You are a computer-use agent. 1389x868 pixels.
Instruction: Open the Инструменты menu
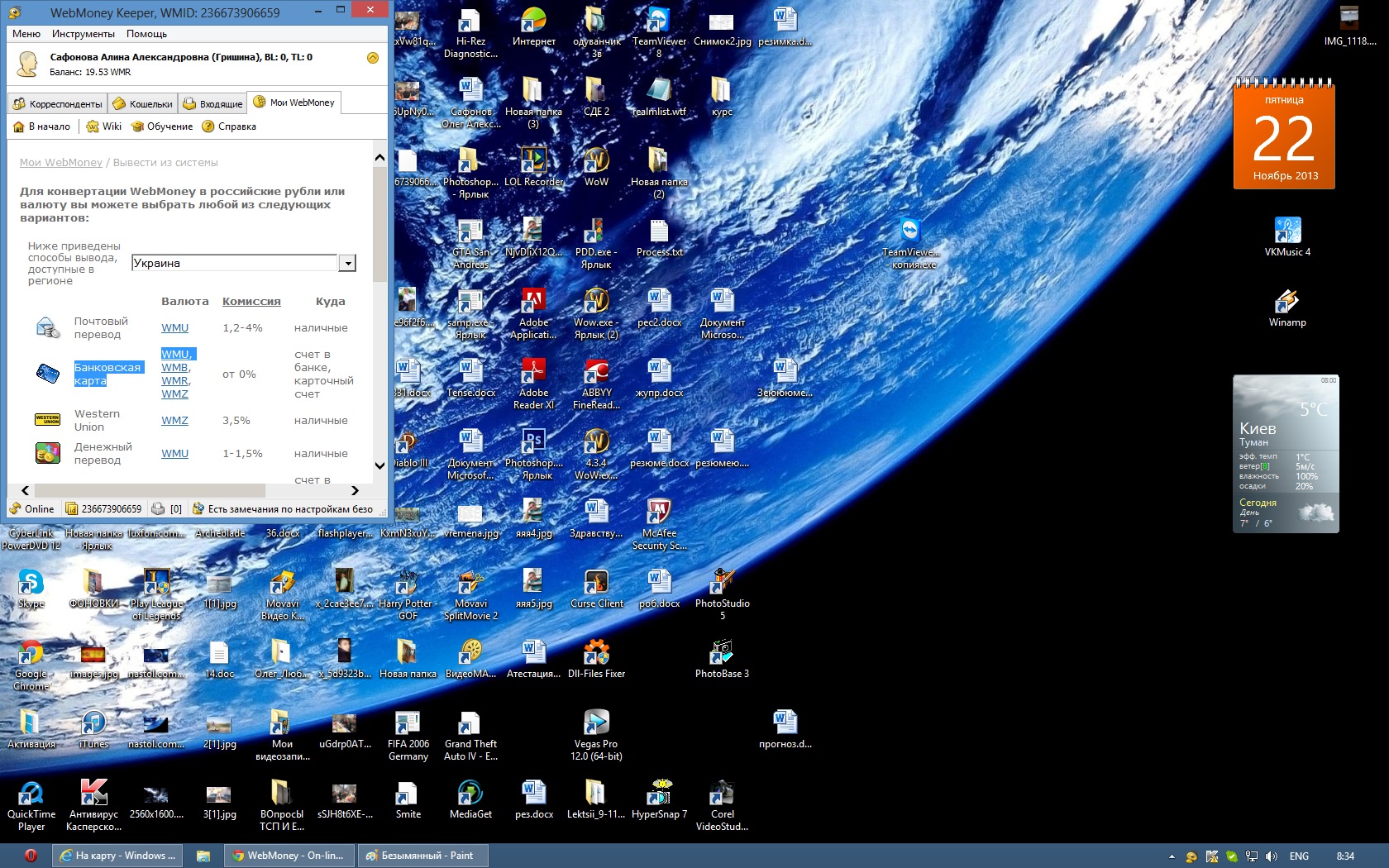coord(83,34)
